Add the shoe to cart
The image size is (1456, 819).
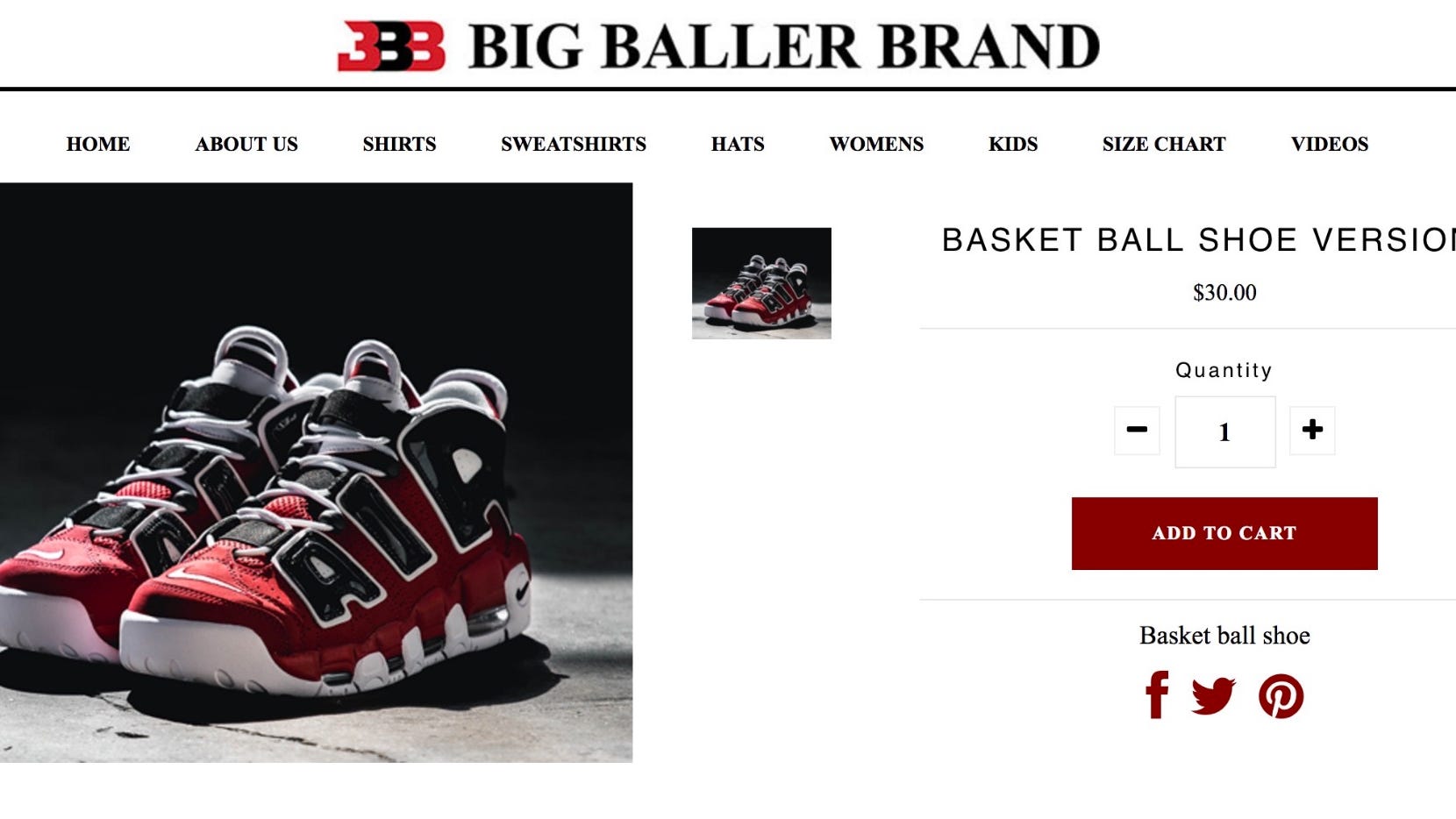(1224, 533)
